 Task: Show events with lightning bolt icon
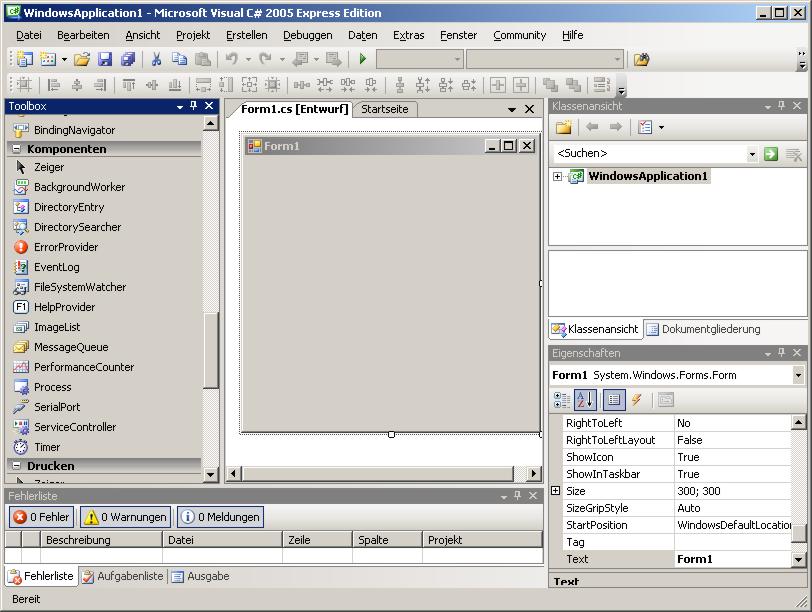[x=637, y=400]
